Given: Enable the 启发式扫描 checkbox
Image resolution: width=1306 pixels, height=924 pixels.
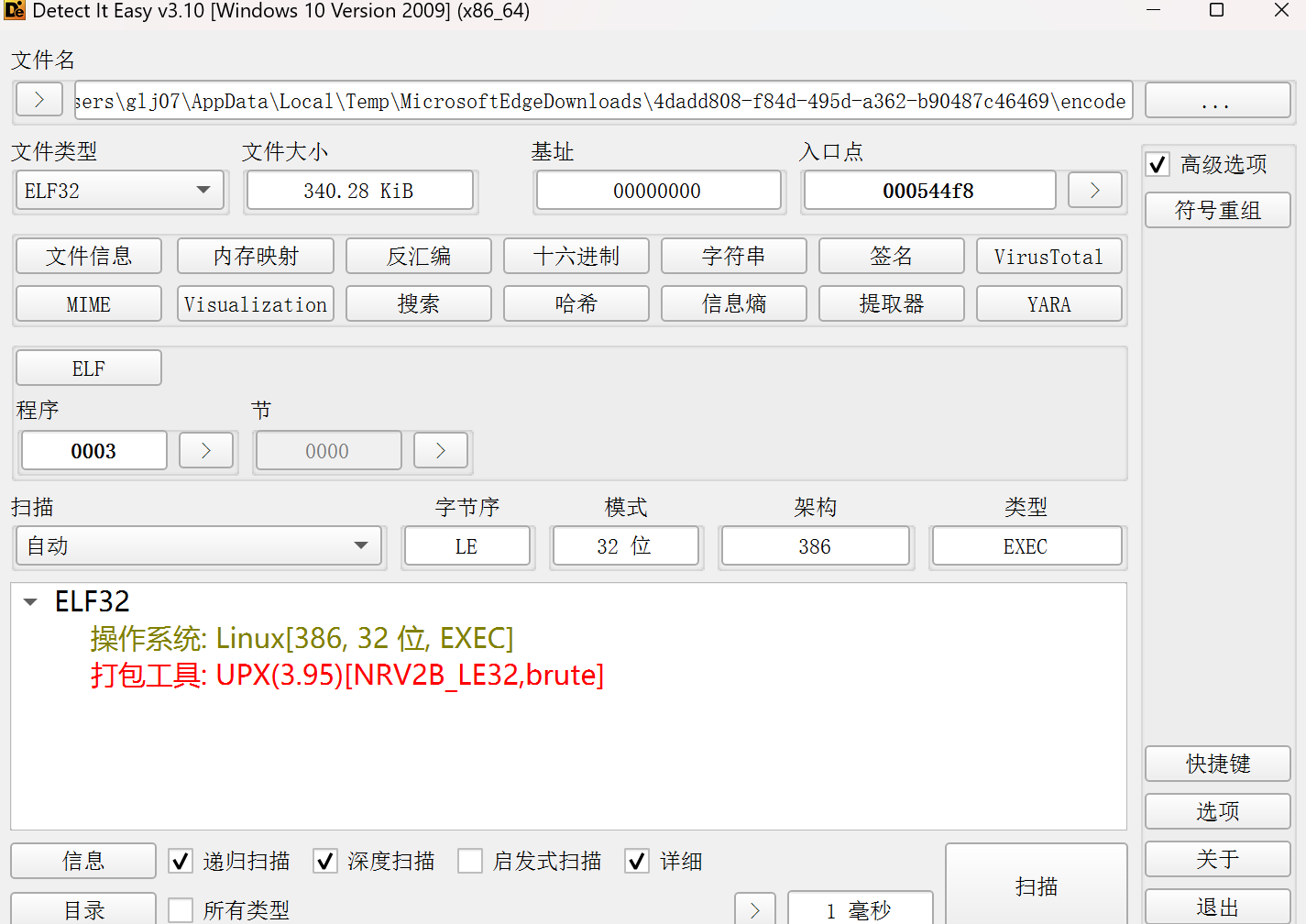Looking at the screenshot, I should [x=470, y=861].
